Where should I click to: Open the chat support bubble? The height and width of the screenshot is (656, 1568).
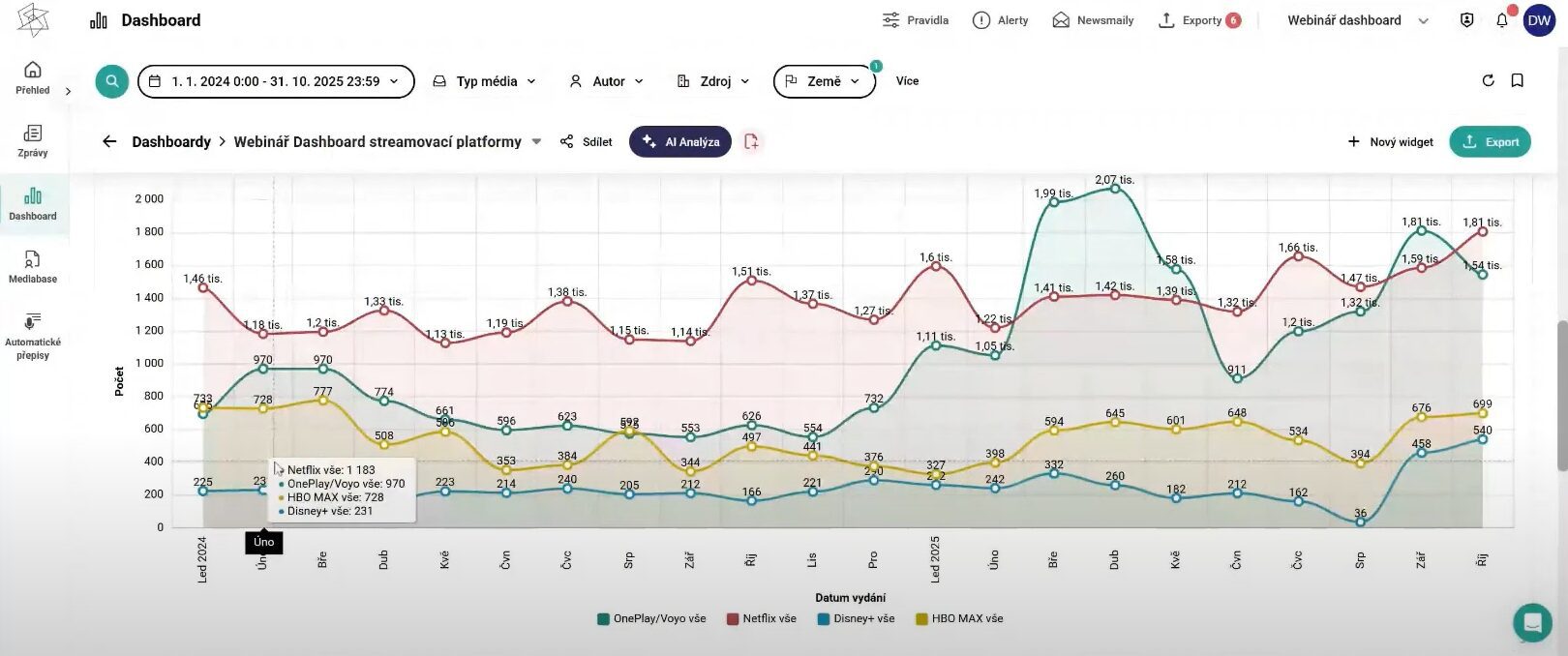1531,622
